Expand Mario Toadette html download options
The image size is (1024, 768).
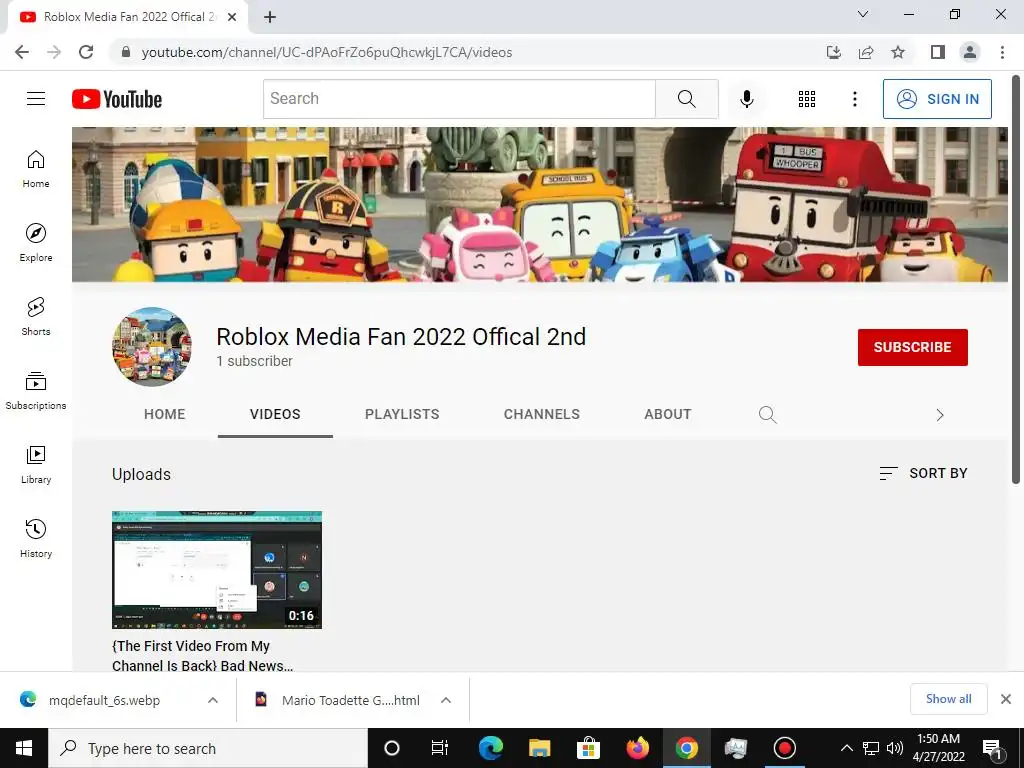tap(446, 700)
